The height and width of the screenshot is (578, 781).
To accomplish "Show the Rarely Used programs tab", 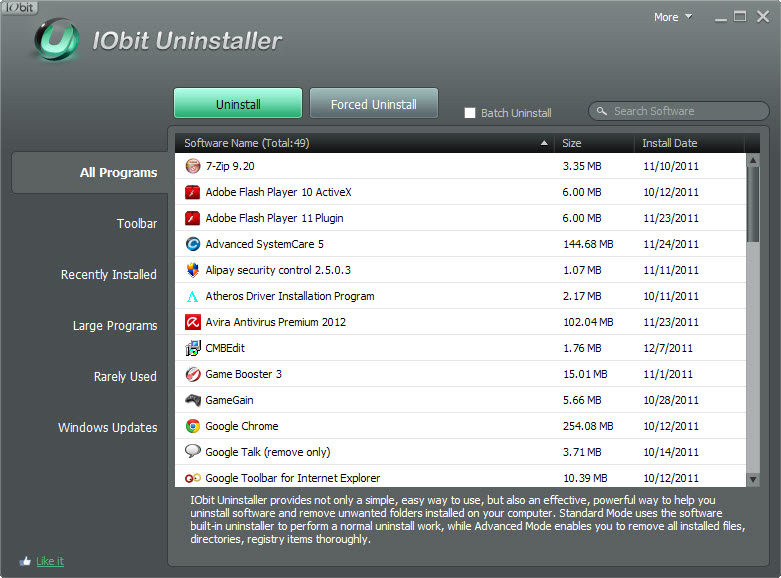I will point(125,377).
